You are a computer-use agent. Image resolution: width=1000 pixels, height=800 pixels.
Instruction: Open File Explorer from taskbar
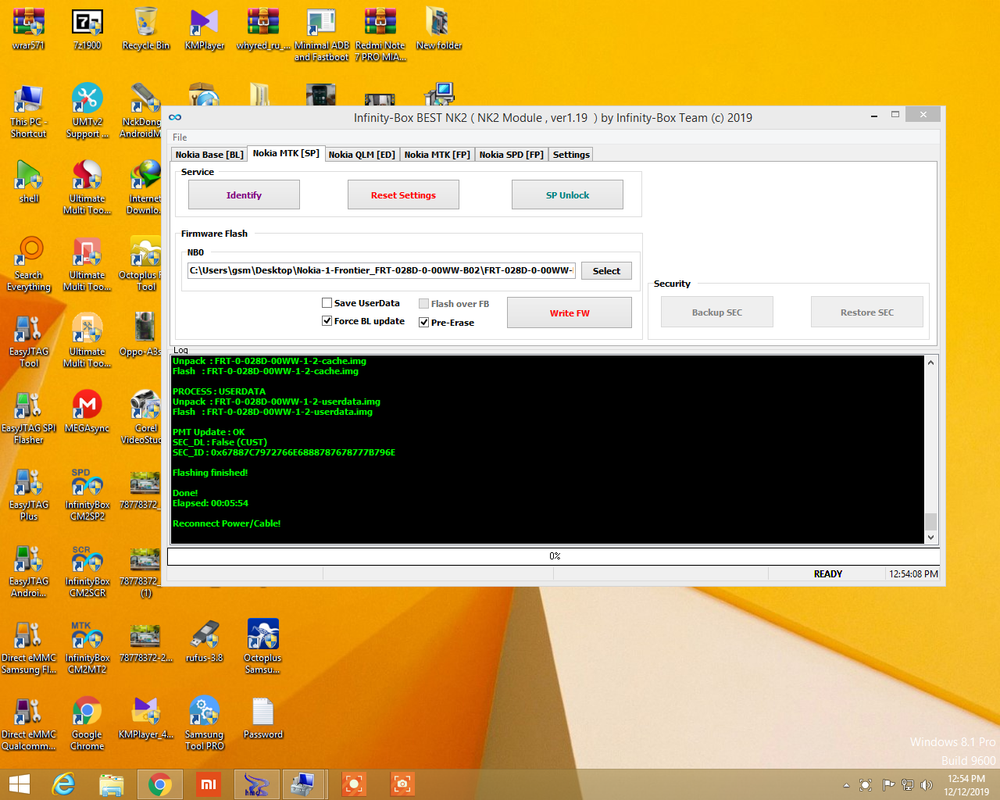[111, 784]
